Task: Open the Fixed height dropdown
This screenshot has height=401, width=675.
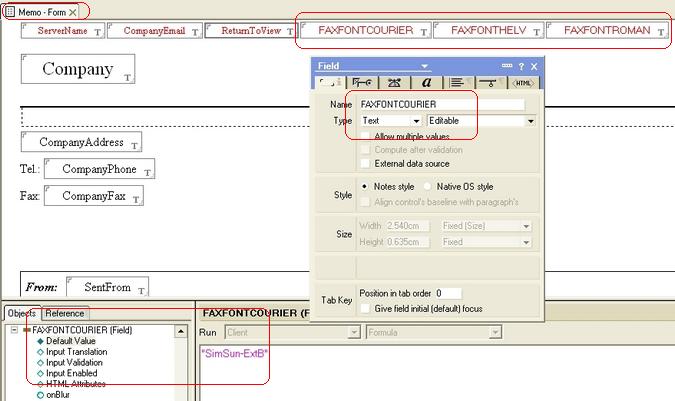Action: point(526,242)
